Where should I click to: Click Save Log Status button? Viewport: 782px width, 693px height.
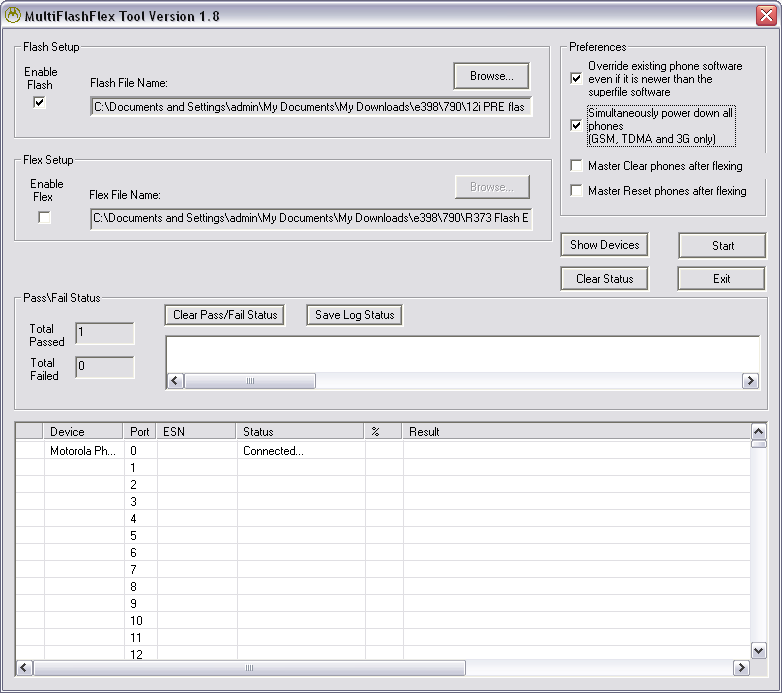pos(355,315)
